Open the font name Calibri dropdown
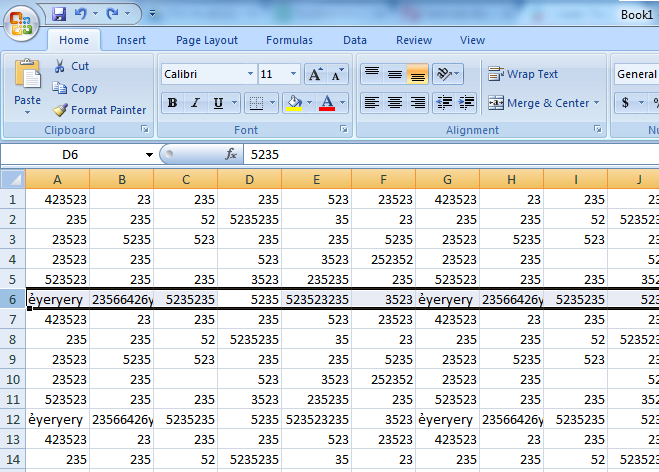The height and width of the screenshot is (472, 659). (x=249, y=74)
